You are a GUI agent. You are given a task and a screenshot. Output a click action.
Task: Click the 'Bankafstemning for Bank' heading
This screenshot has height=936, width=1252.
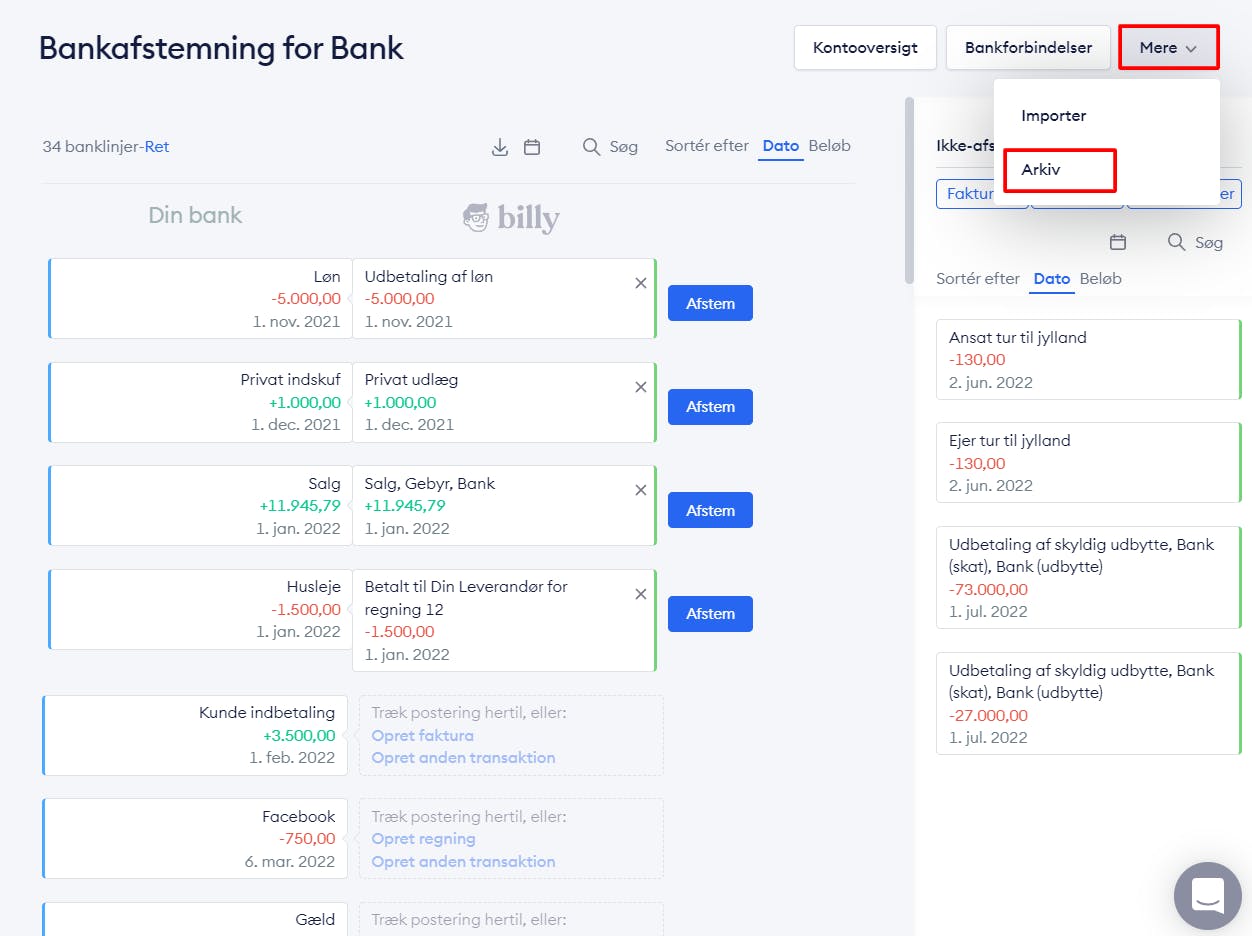click(x=221, y=48)
